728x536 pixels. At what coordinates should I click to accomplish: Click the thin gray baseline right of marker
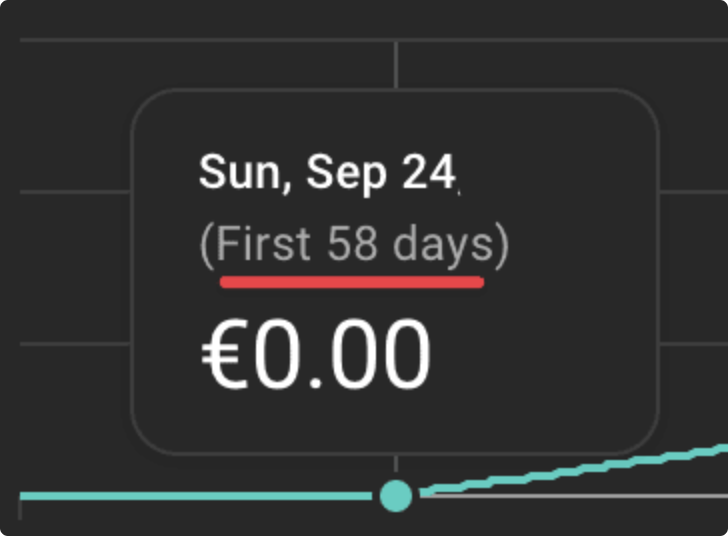tap(600, 495)
